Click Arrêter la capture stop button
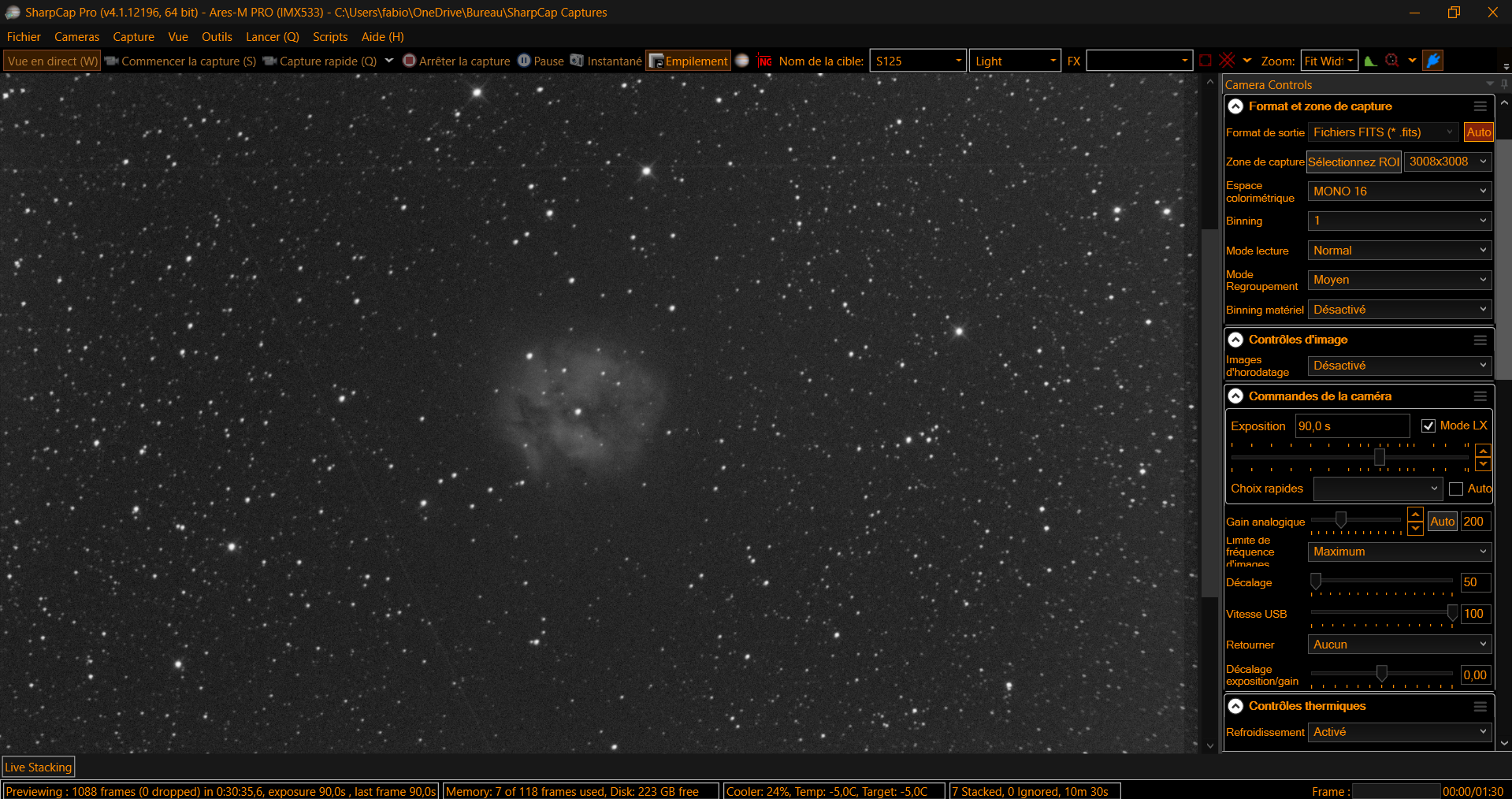This screenshot has height=799, width=1512. [x=456, y=61]
